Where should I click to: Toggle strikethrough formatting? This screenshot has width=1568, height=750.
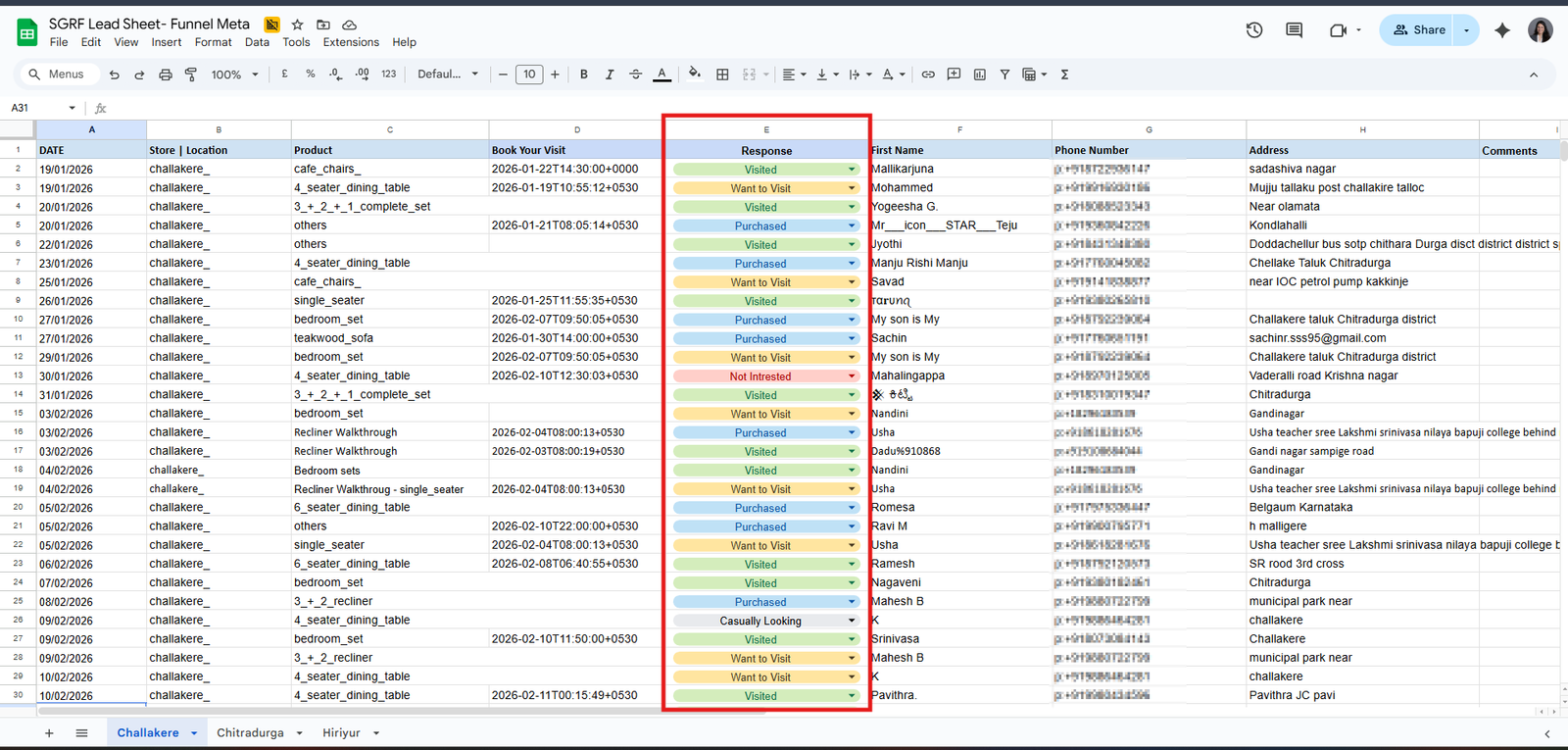click(x=635, y=75)
